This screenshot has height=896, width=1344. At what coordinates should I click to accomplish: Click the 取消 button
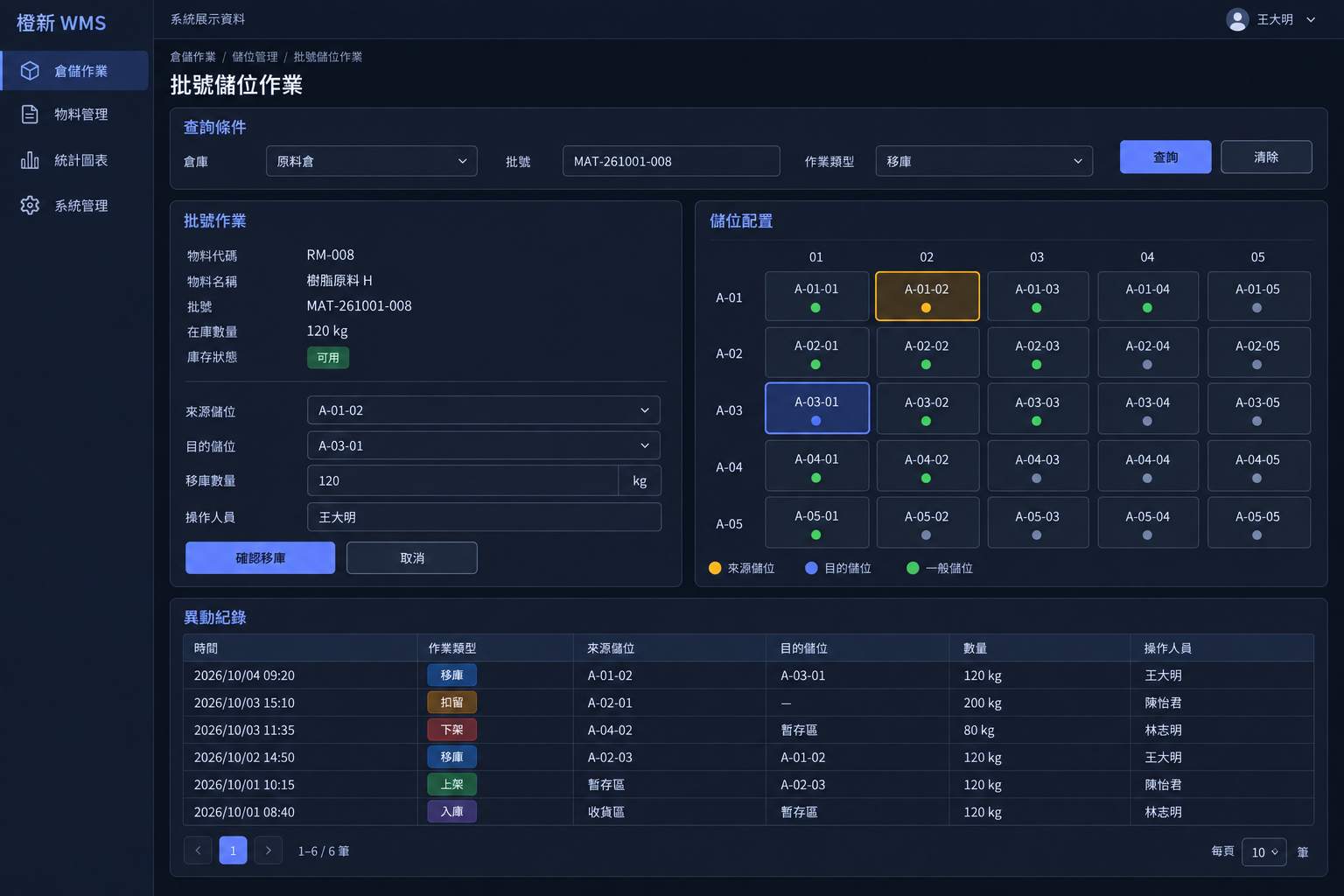pyautogui.click(x=412, y=557)
